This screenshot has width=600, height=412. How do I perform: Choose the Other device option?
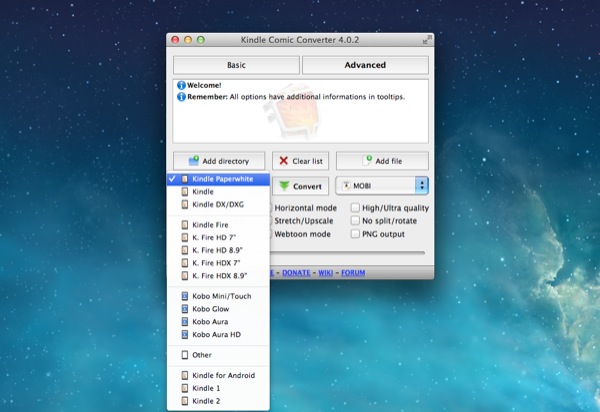pos(218,355)
